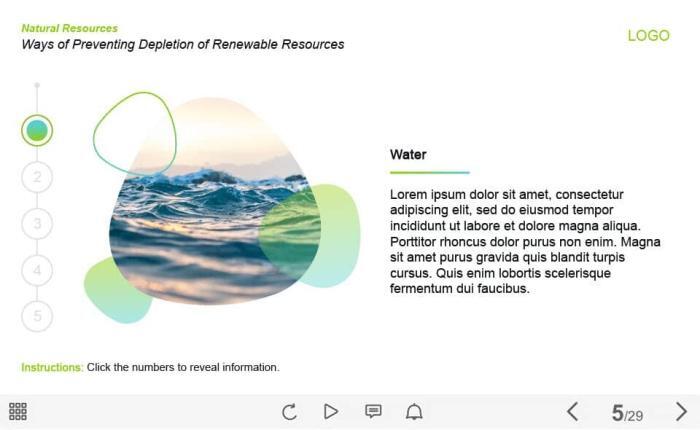Click the notification bell icon
Image resolution: width=700 pixels, height=430 pixels.
click(x=414, y=411)
